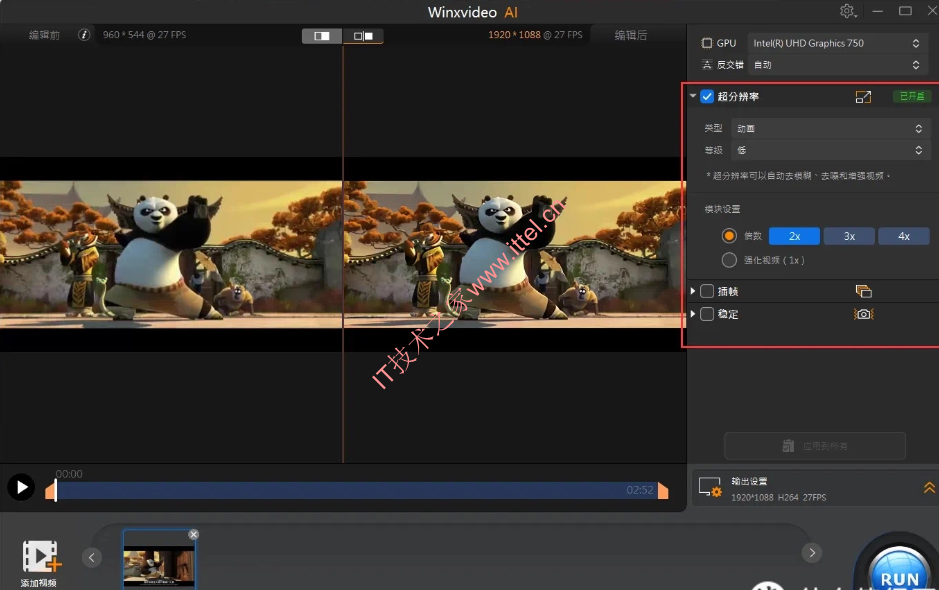Minimize the Winxvideo AI window
The image size is (939, 590).
(878, 11)
